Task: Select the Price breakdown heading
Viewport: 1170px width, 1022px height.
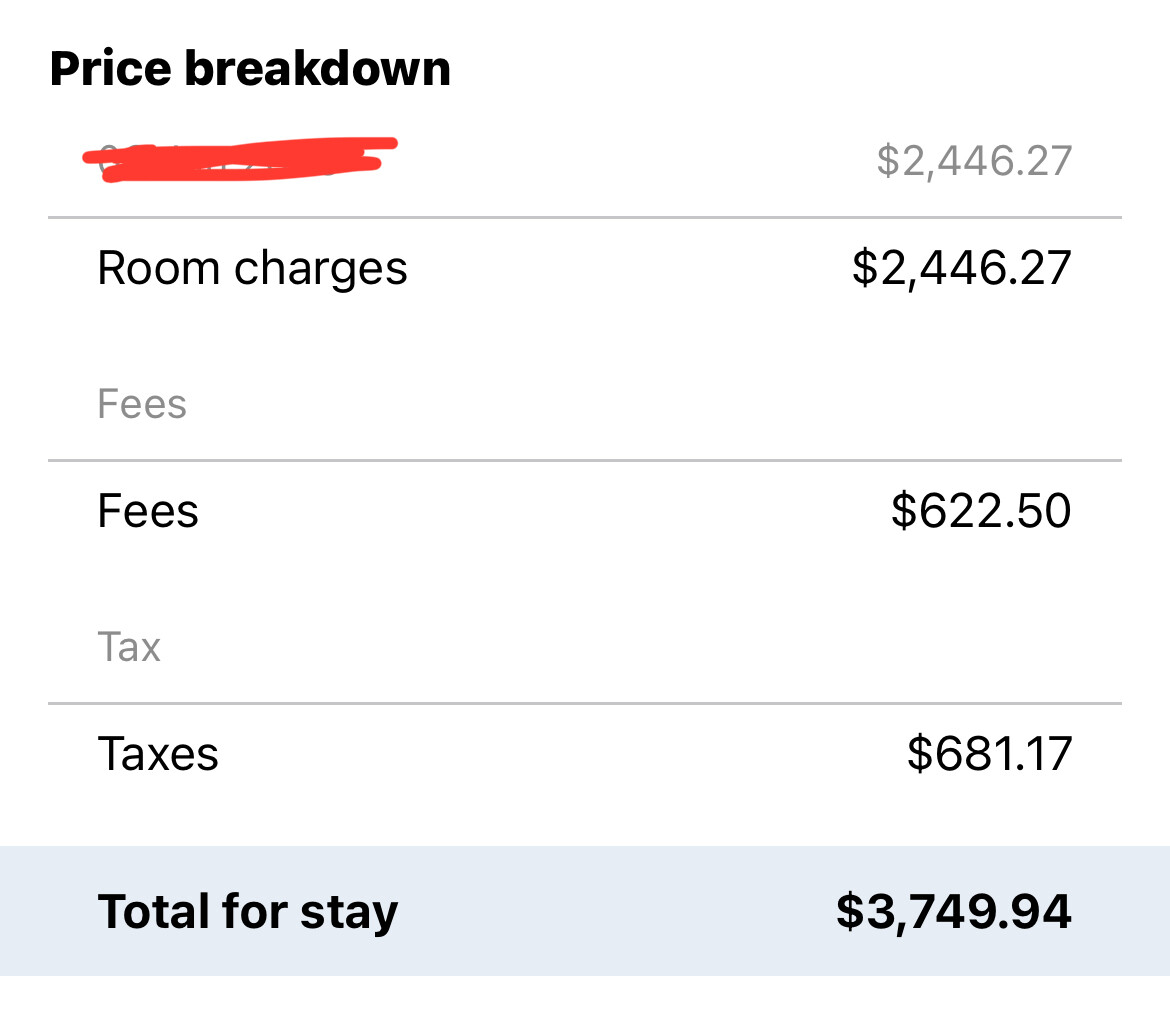Action: click(x=250, y=69)
